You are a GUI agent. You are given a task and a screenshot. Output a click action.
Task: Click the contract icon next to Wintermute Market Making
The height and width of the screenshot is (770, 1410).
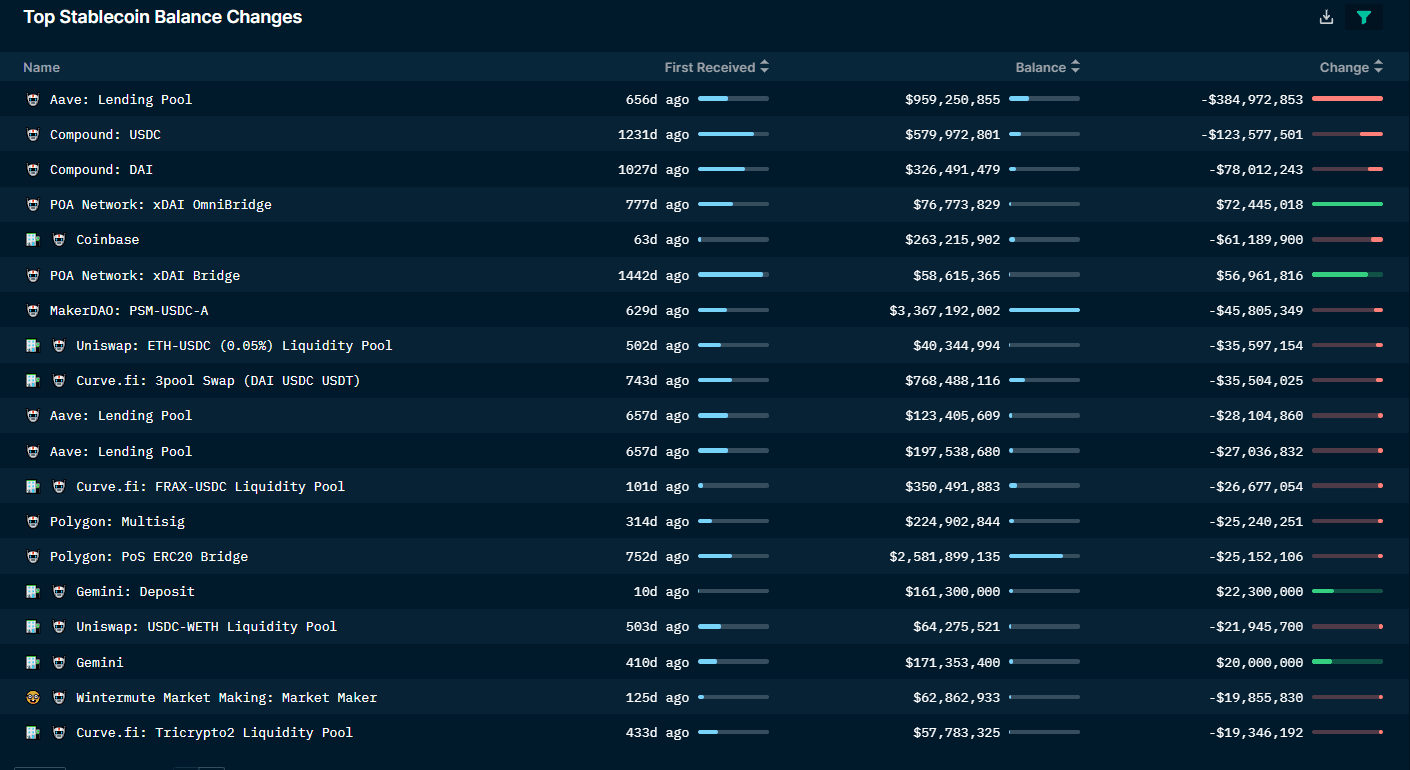coord(59,698)
